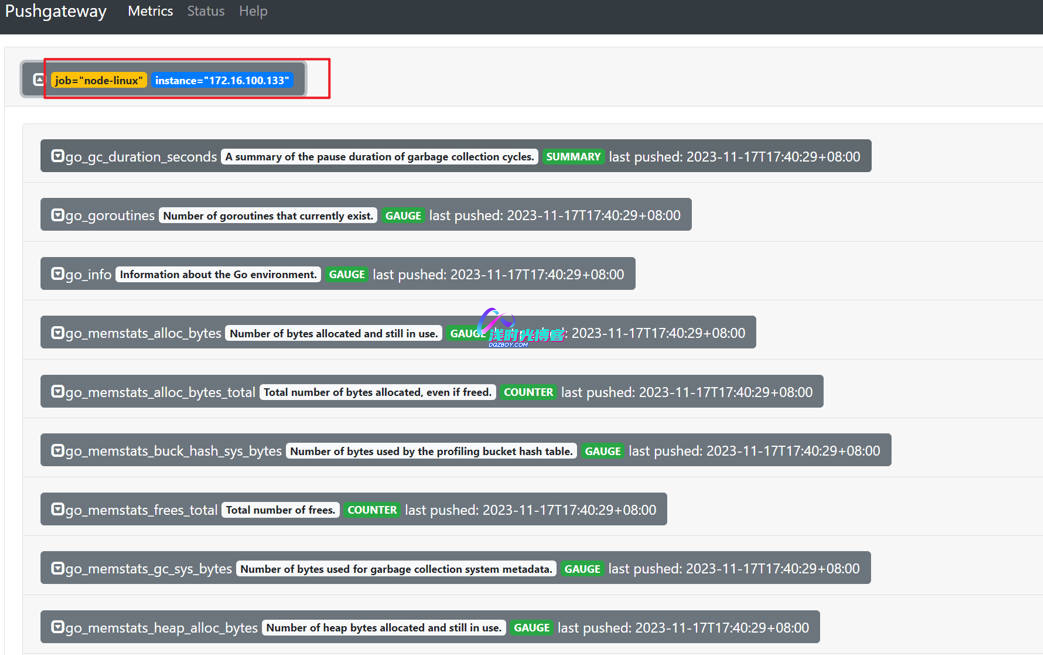The height and width of the screenshot is (655, 1043).
Task: Click the Pushgateway brand link
Action: coord(56,12)
